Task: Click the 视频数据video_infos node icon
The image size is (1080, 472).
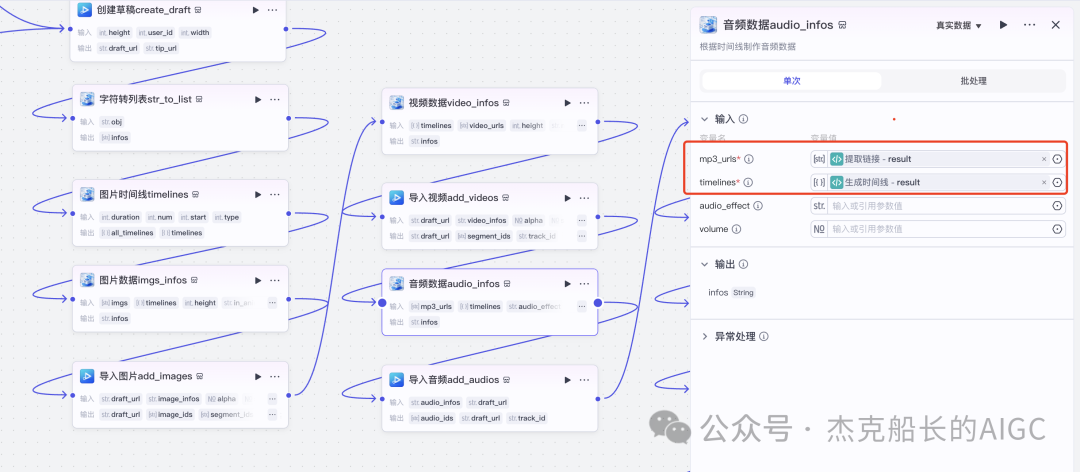Action: coord(396,103)
